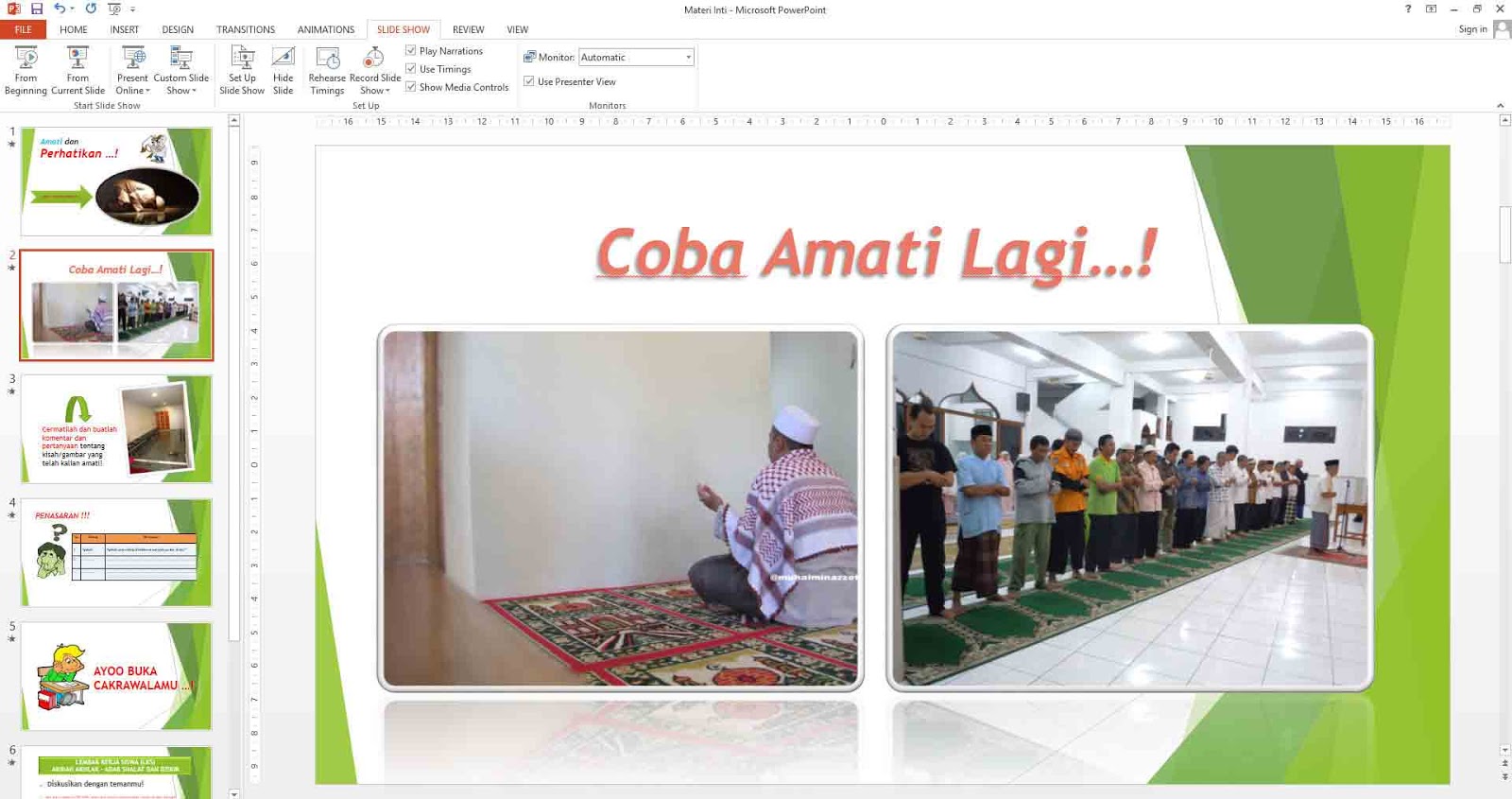Viewport: 1512px width, 799px height.
Task: Click the PowerPoint application icon
Action: 13,9
